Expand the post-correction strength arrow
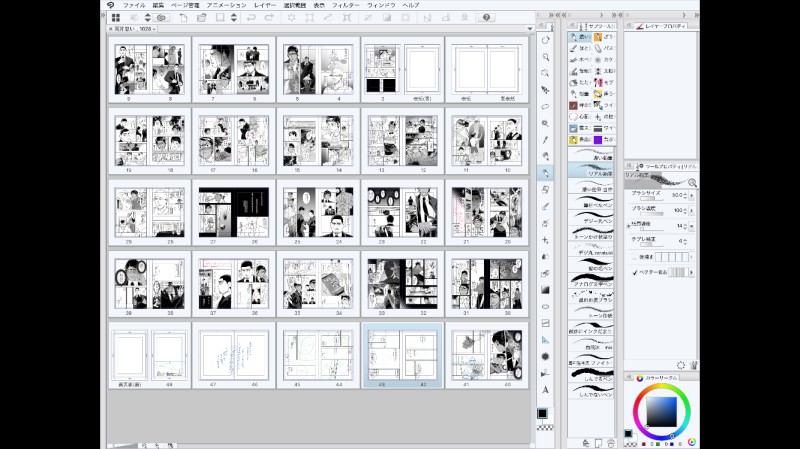The width and height of the screenshot is (800, 449). (x=692, y=257)
